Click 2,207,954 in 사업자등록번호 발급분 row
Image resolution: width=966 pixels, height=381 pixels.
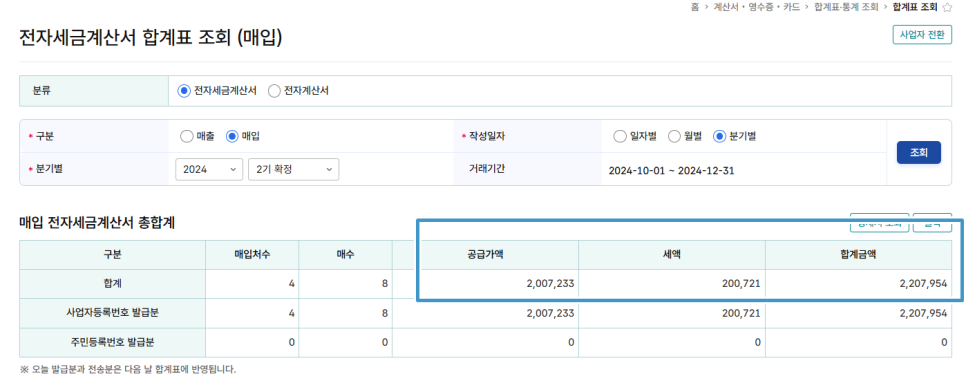coord(923,313)
